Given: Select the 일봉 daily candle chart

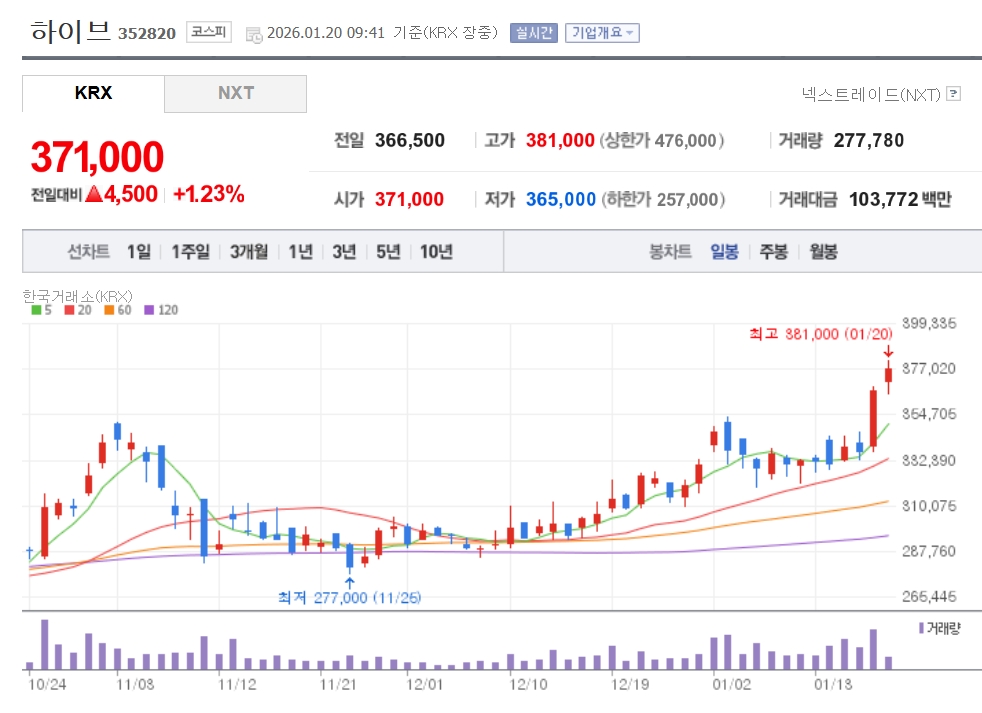Looking at the screenshot, I should [725, 252].
